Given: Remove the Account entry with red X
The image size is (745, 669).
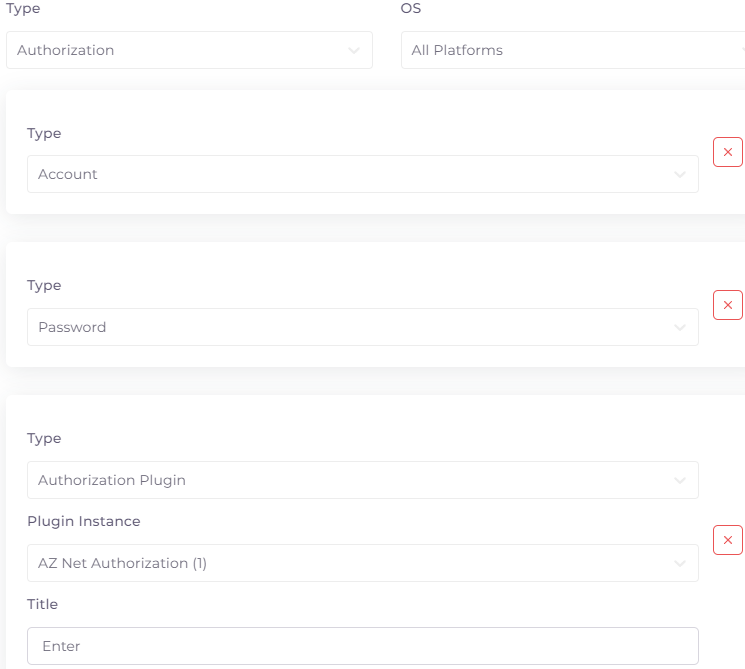Looking at the screenshot, I should [727, 152].
